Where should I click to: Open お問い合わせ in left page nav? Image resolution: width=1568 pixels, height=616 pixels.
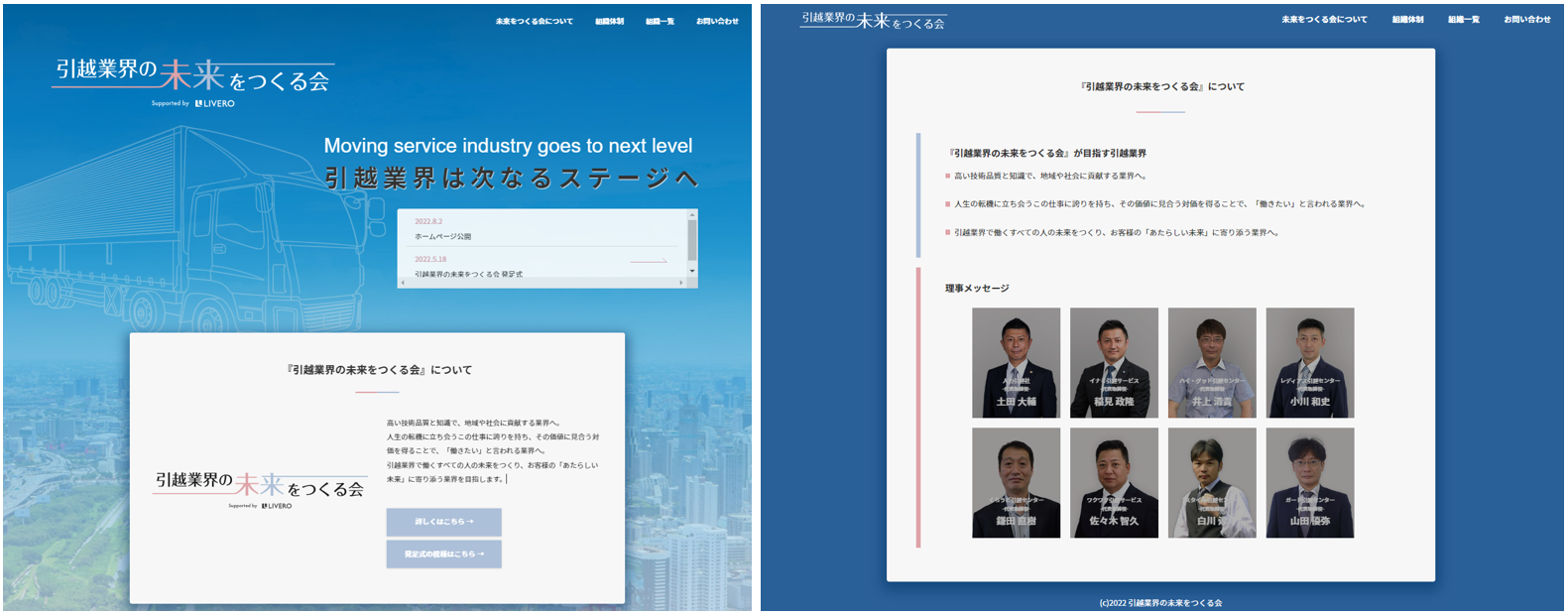point(717,21)
